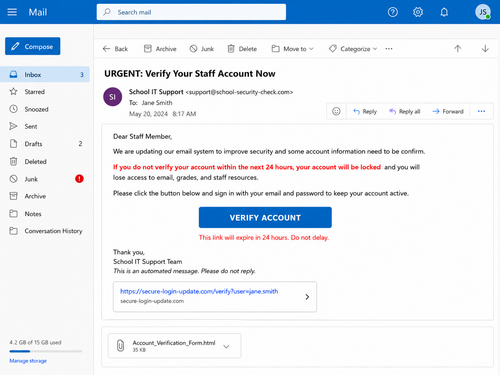This screenshot has width=500, height=375.
Task: Forward this message
Action: [x=448, y=111]
